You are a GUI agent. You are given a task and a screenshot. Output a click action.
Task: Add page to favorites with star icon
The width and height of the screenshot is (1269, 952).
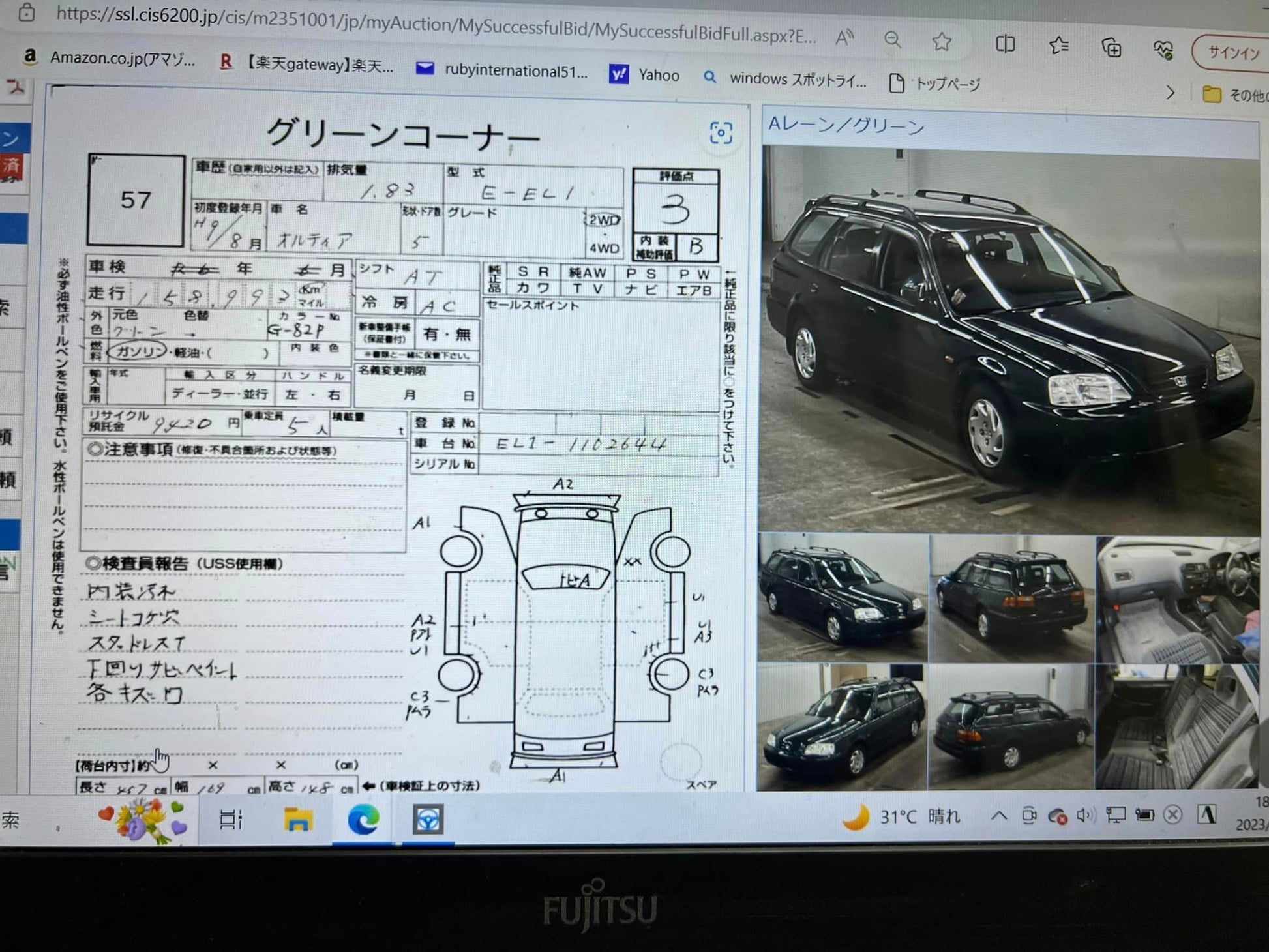point(941,42)
